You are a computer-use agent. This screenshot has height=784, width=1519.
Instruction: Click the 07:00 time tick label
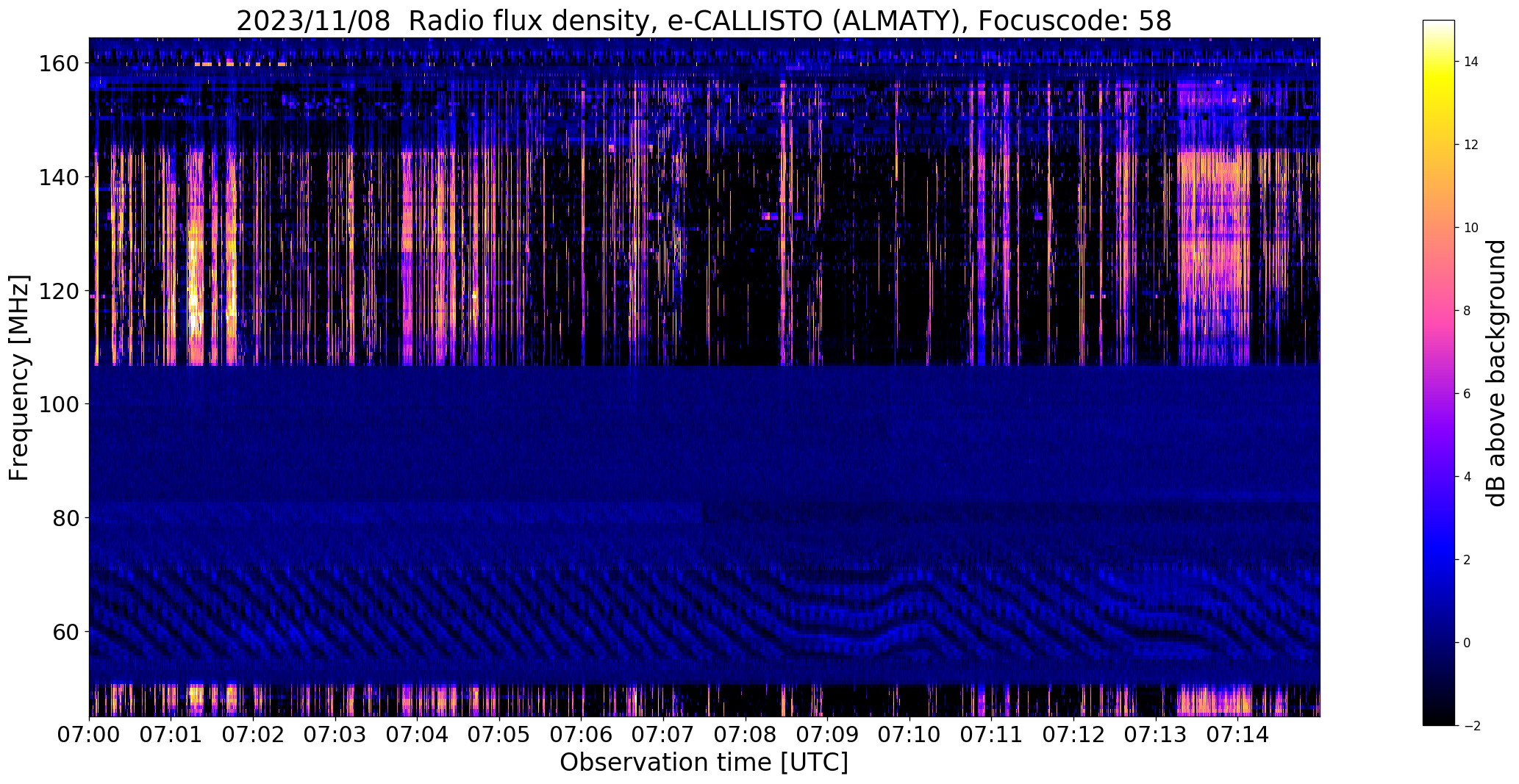[89, 734]
